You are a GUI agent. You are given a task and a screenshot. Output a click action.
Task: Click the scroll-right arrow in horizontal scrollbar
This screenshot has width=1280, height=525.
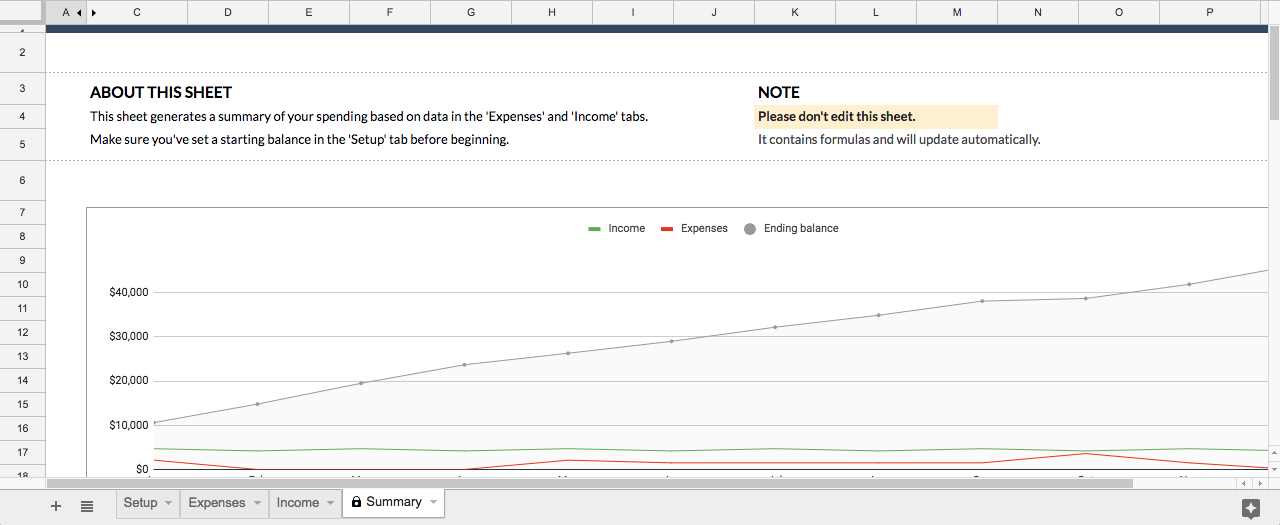click(x=1260, y=483)
